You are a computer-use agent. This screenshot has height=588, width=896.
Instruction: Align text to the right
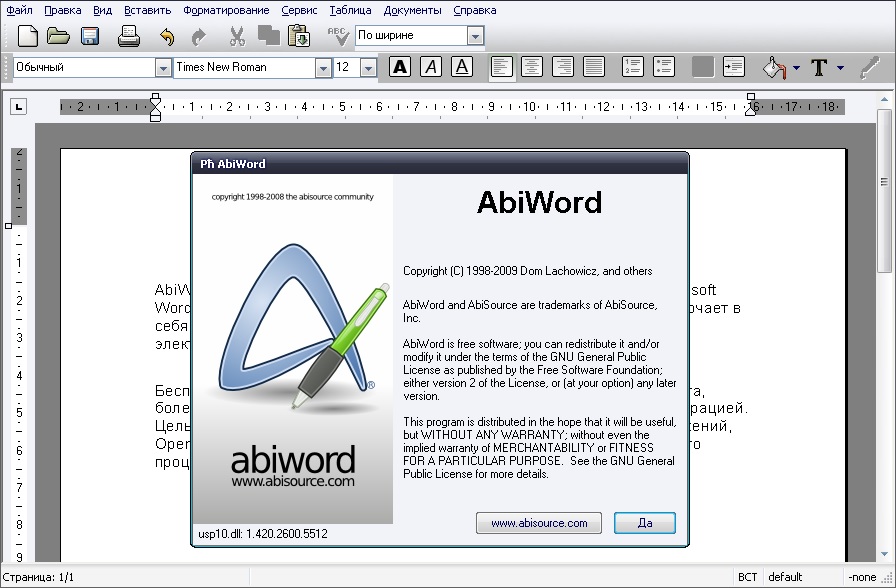563,67
